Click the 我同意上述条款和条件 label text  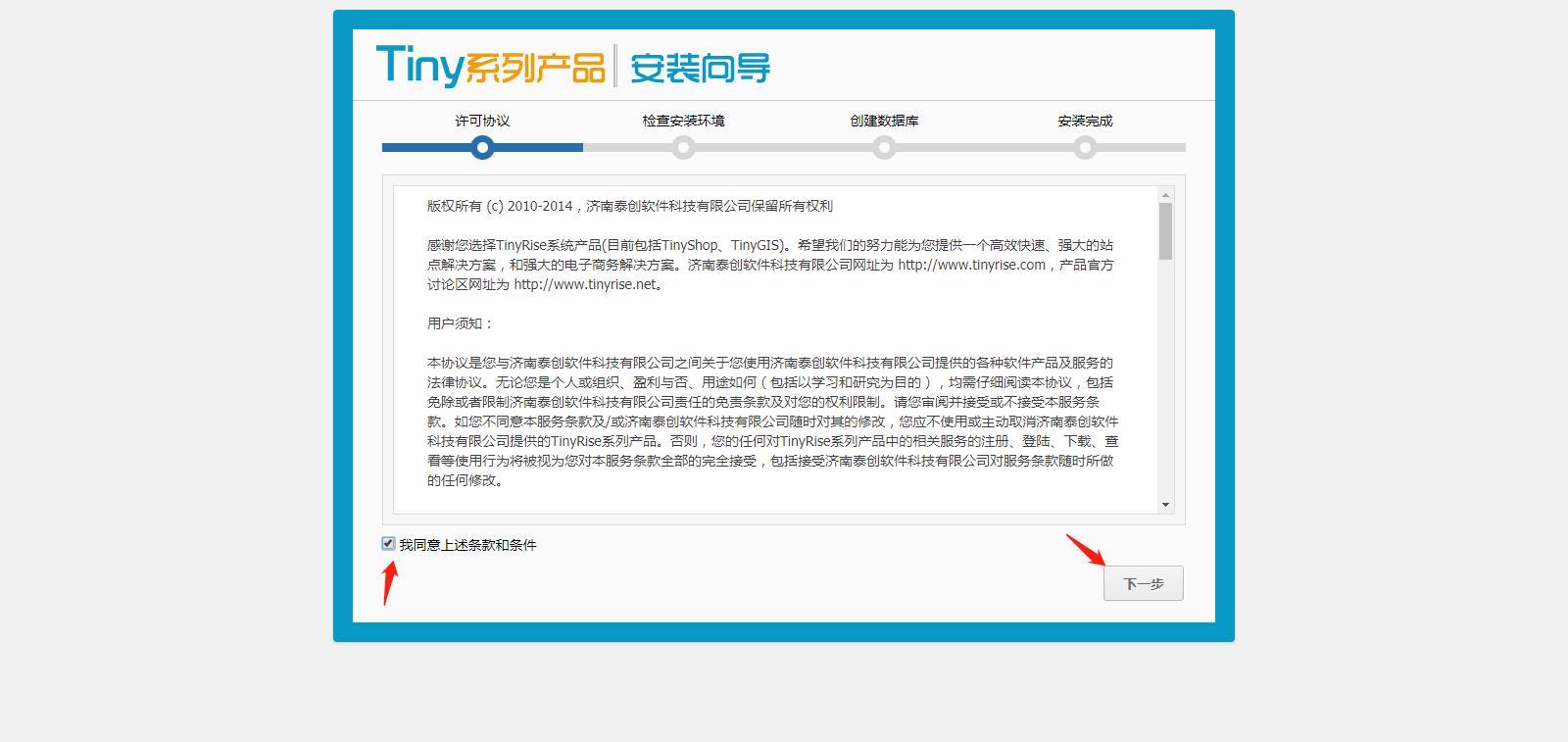(x=467, y=545)
